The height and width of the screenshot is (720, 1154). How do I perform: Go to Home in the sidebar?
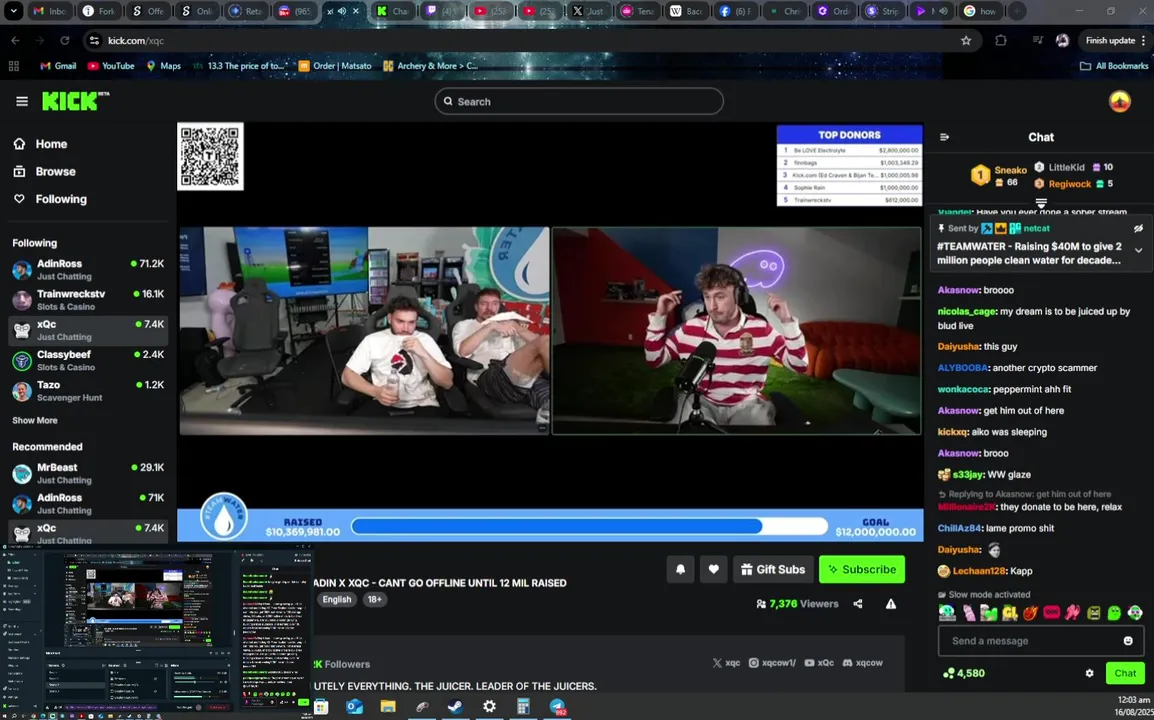coord(41,144)
